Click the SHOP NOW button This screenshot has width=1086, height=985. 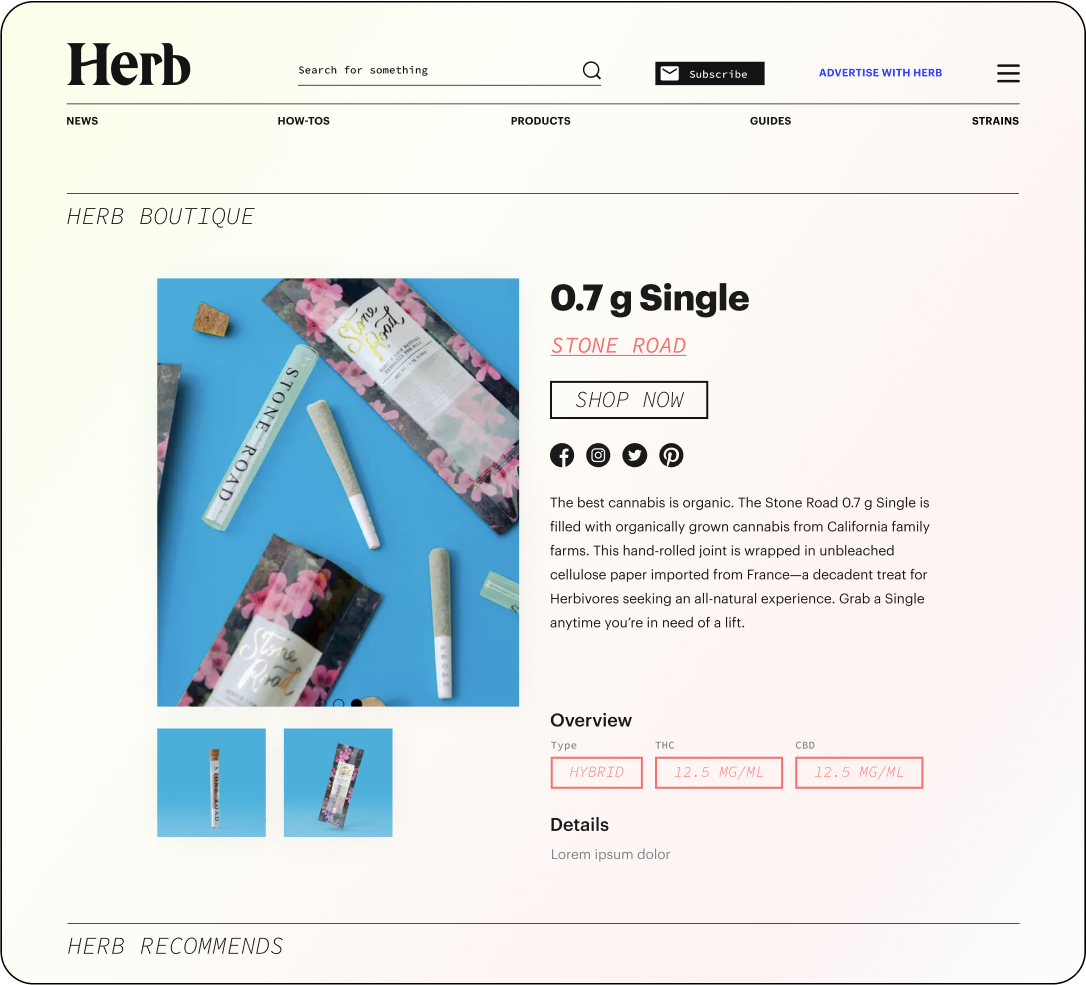pos(629,400)
